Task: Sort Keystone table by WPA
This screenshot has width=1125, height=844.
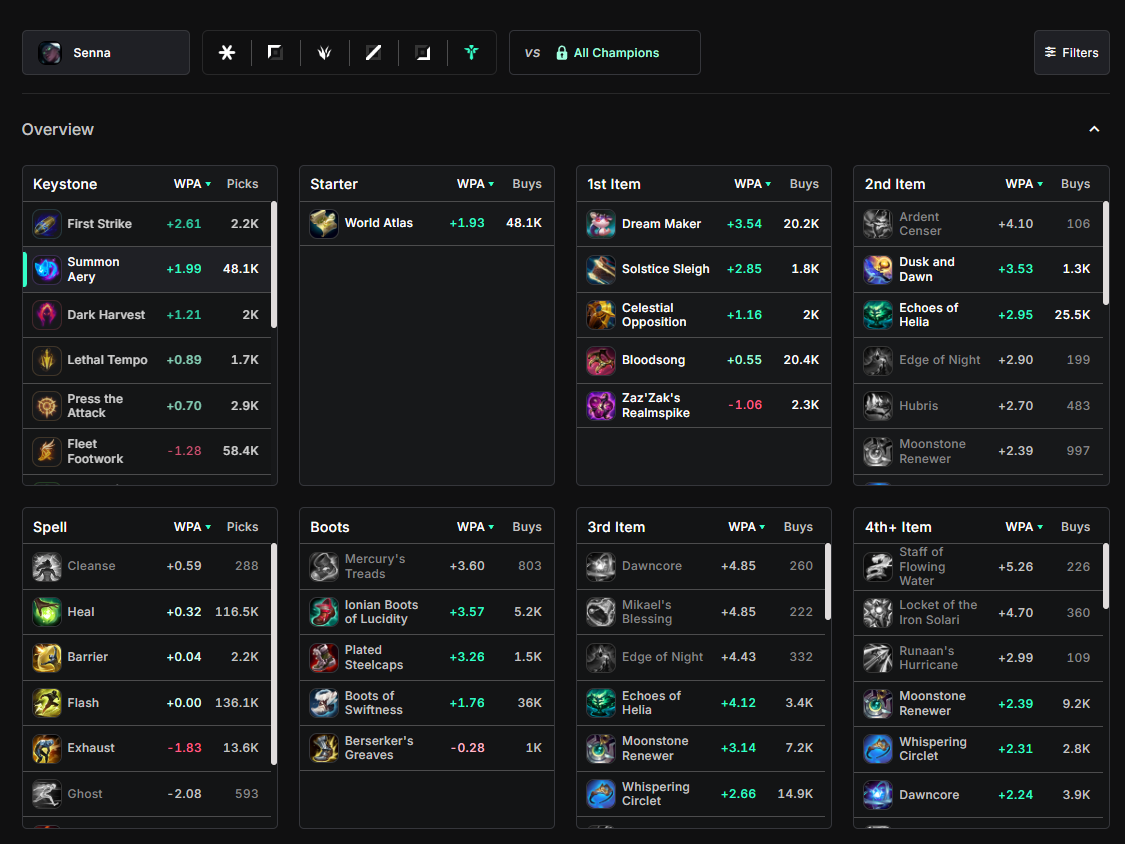Action: tap(192, 184)
